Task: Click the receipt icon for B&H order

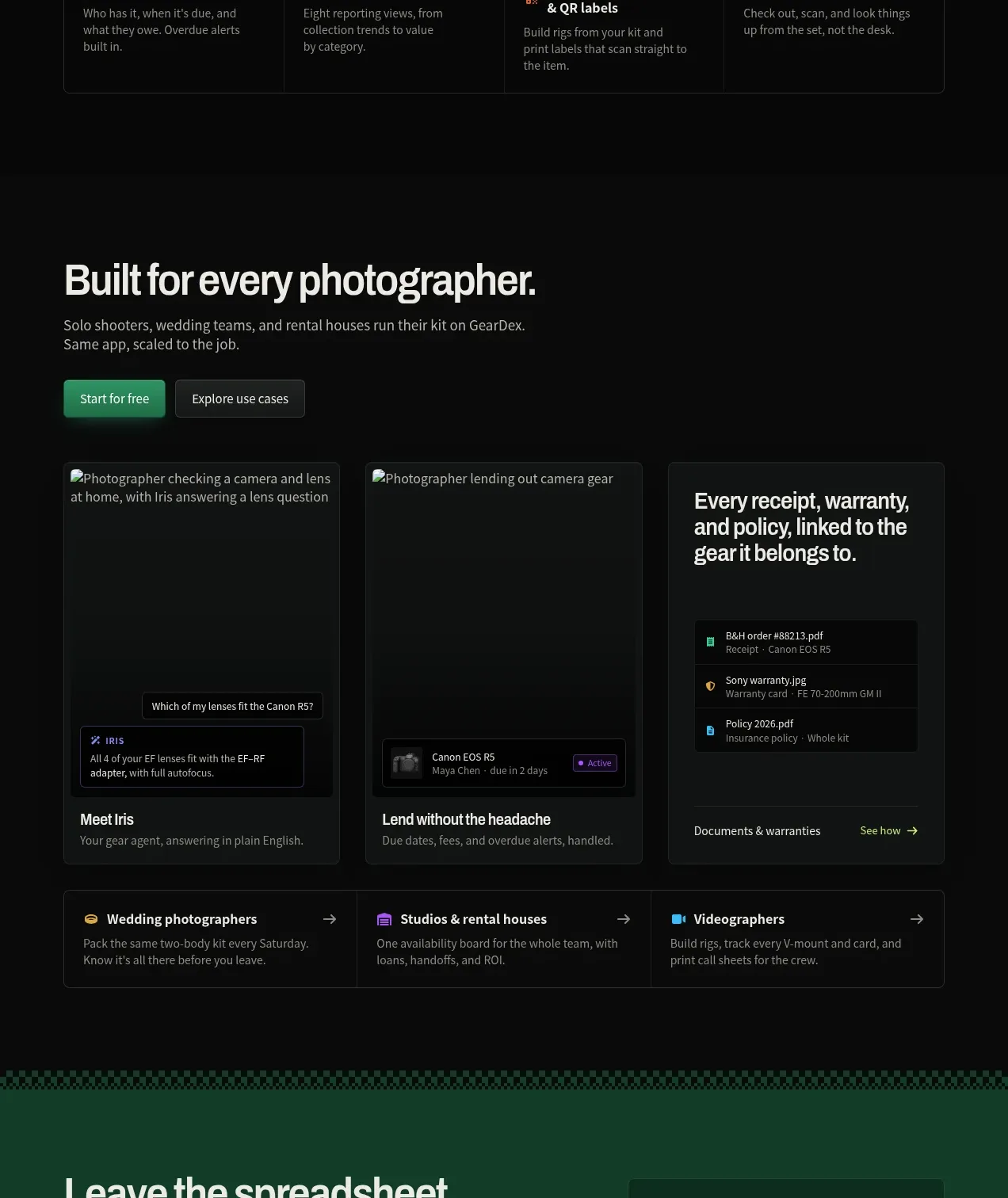Action: (710, 642)
